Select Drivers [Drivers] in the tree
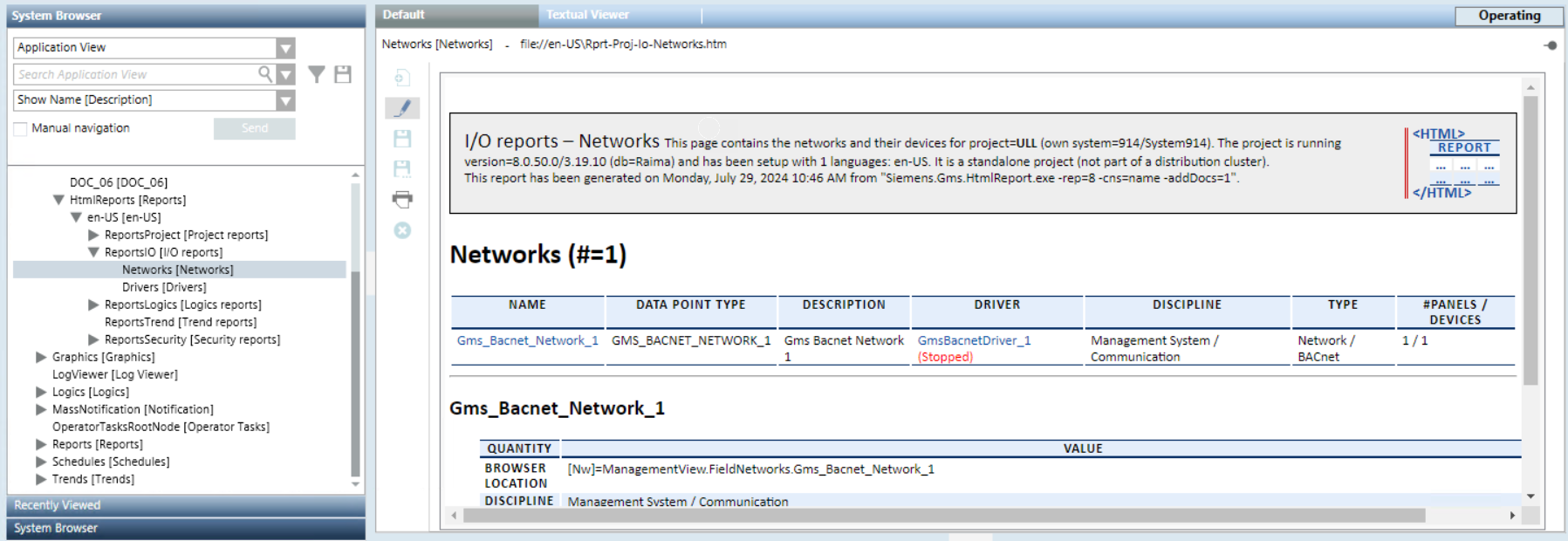Screen dimensions: 1568x541 [164, 287]
